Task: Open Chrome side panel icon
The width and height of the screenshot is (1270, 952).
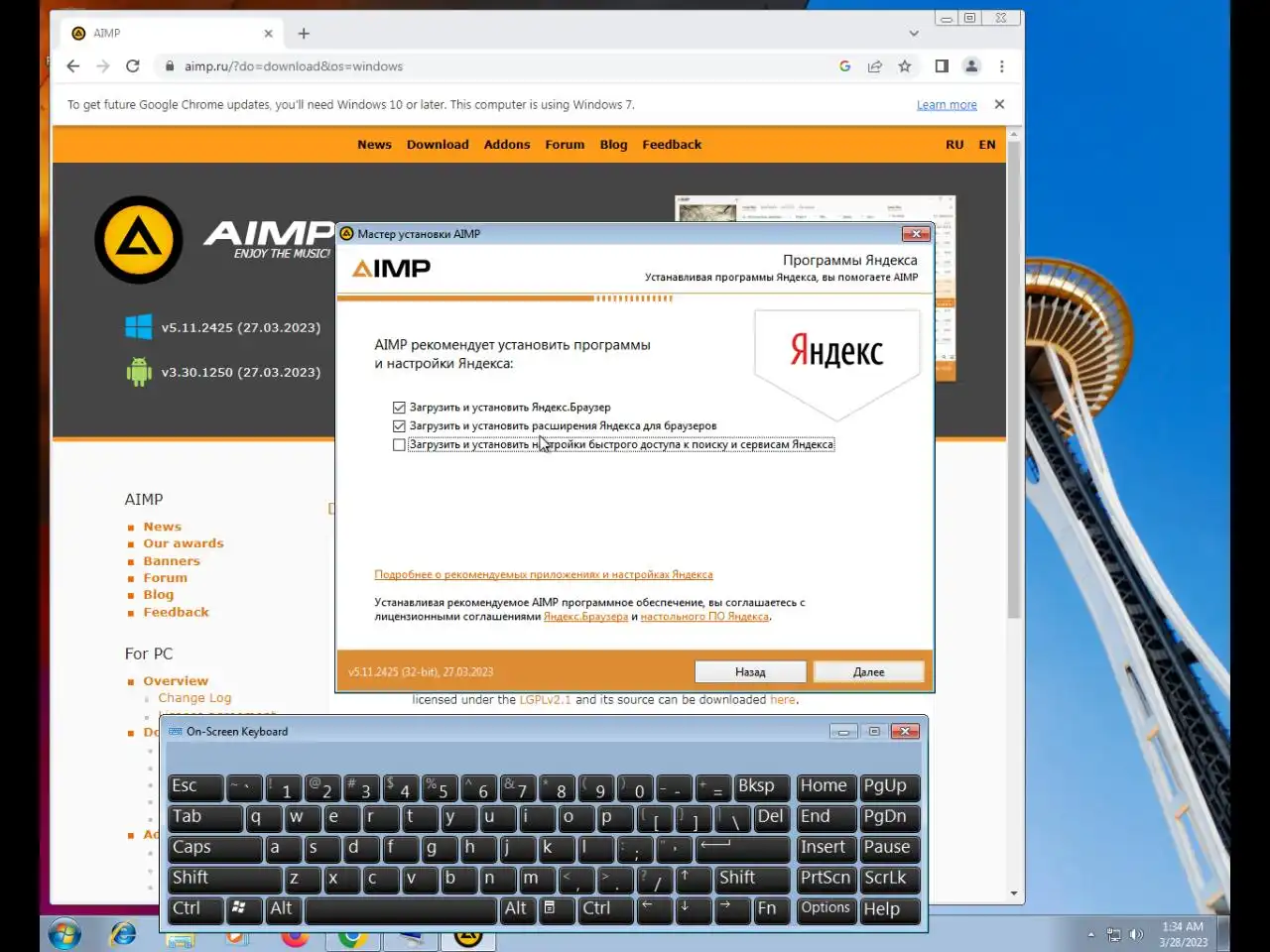Action: point(942,66)
